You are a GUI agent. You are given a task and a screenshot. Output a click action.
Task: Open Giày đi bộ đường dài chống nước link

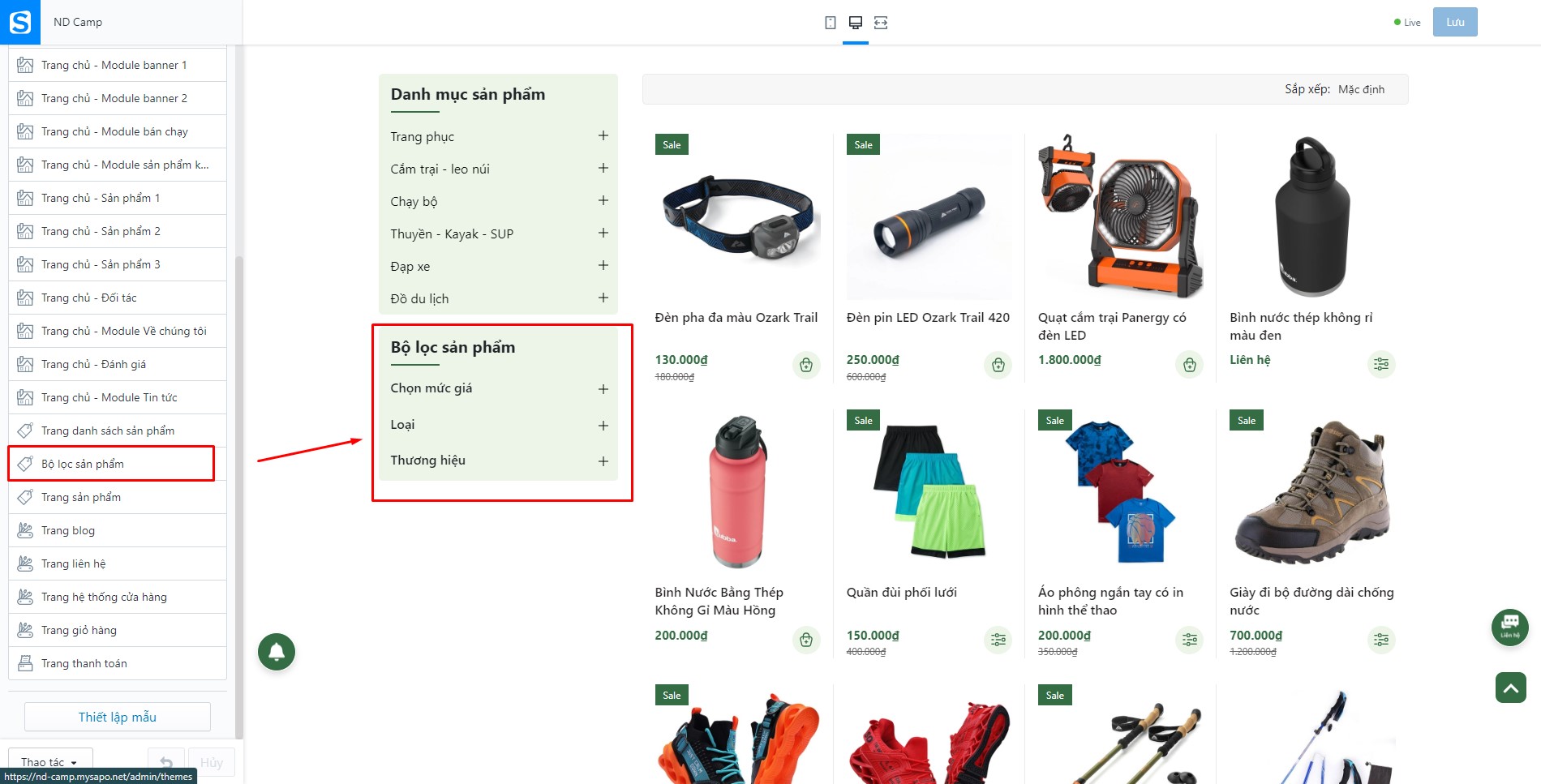(x=1311, y=601)
